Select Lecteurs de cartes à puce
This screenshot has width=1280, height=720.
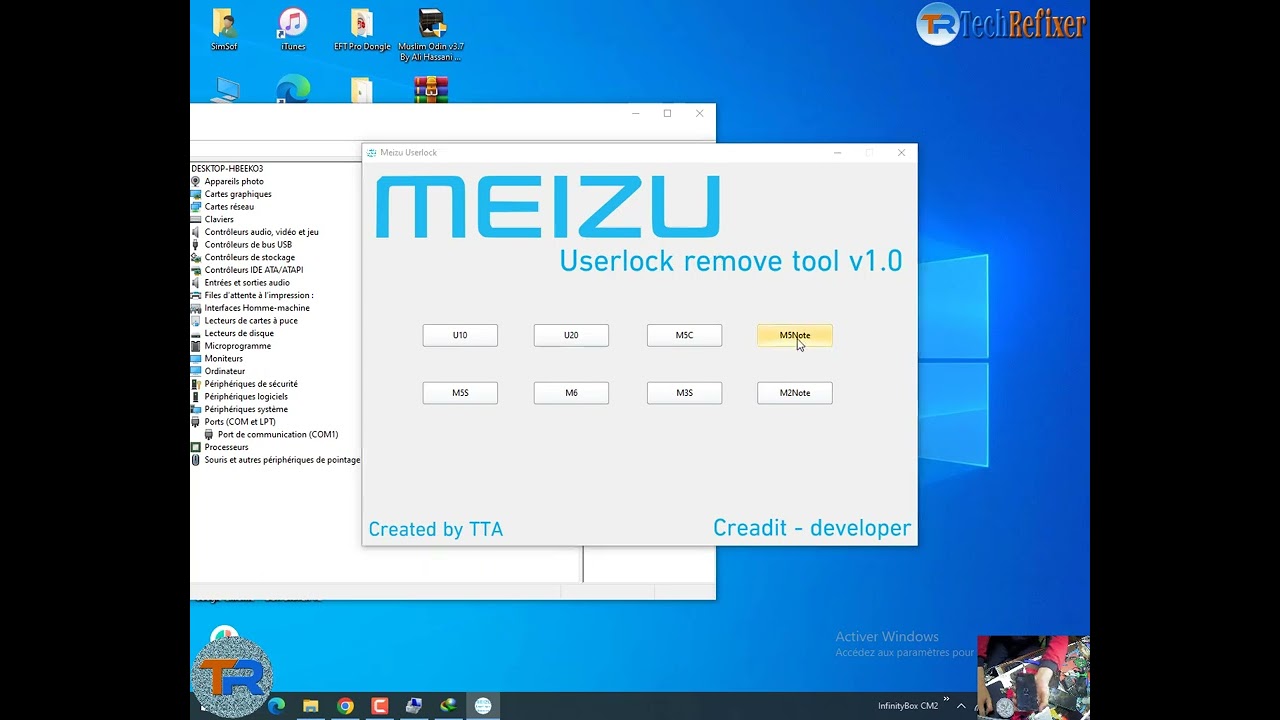point(251,321)
